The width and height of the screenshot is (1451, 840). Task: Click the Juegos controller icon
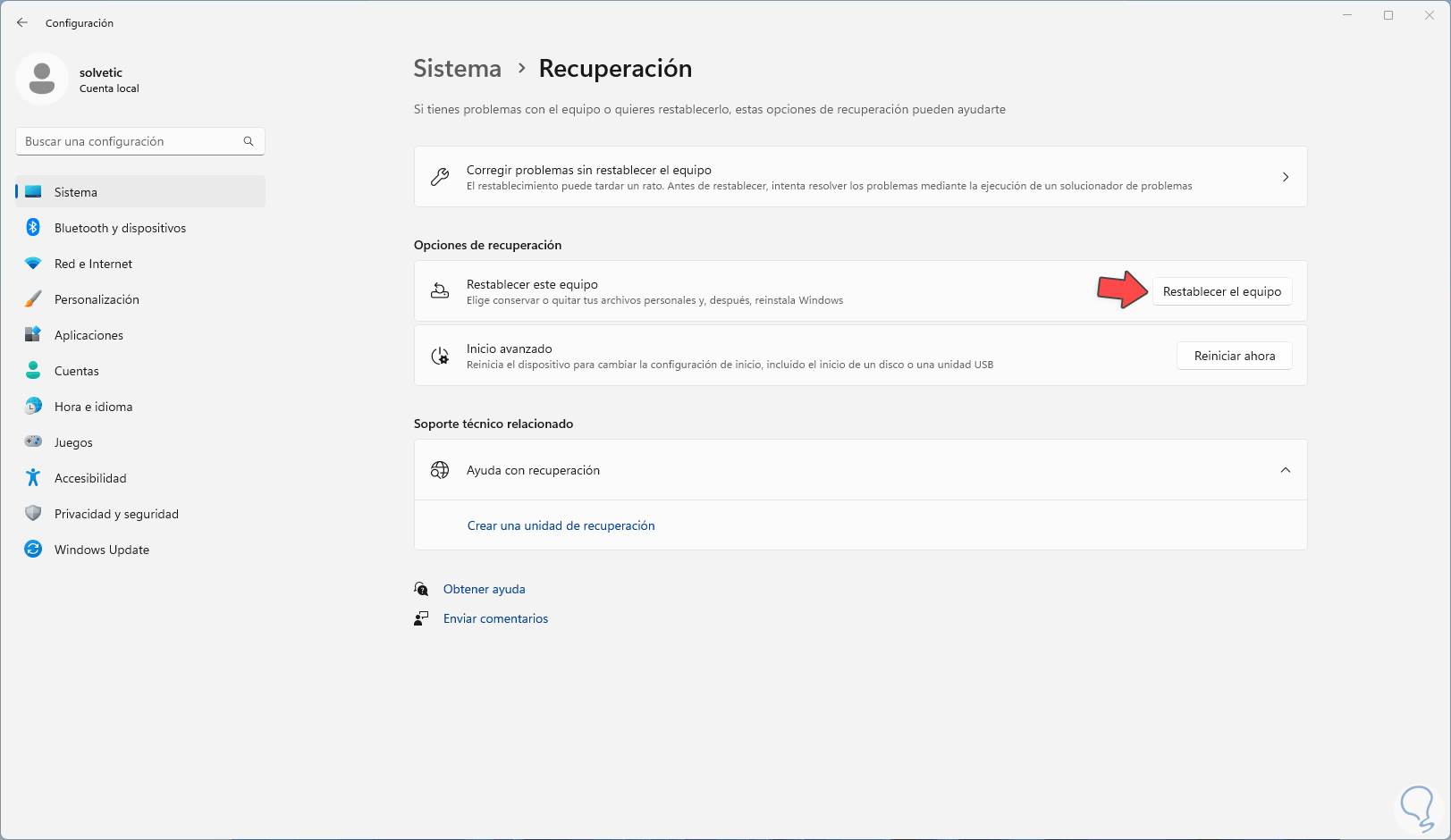[x=33, y=442]
